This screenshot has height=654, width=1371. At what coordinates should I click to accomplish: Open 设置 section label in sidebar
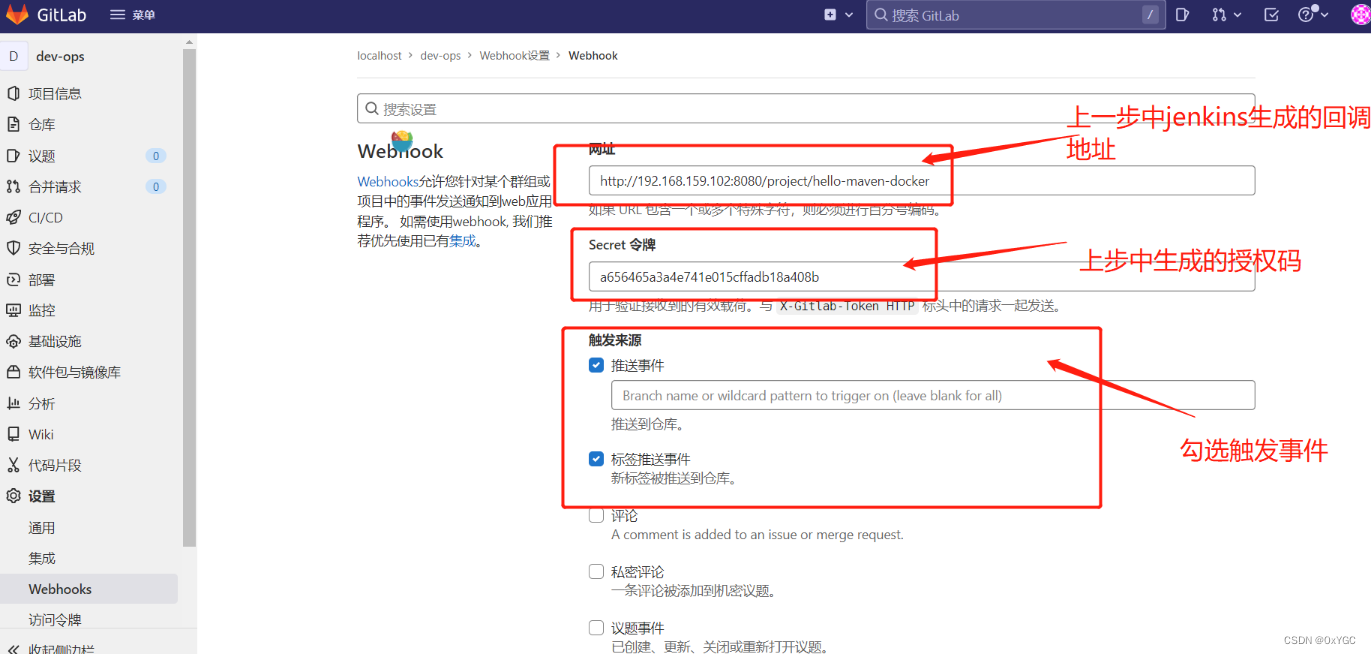[x=42, y=497]
